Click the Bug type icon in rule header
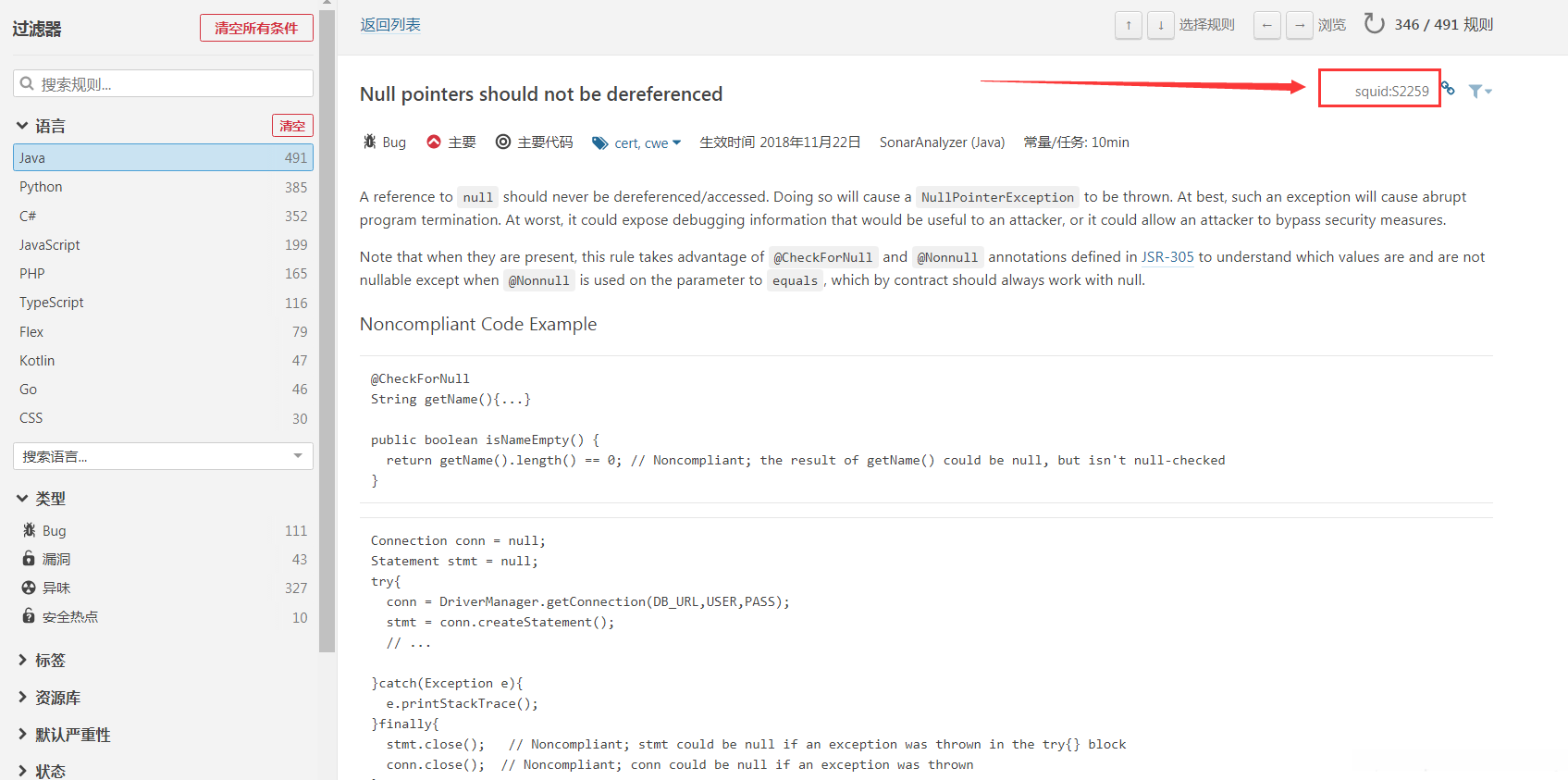 pyautogui.click(x=369, y=142)
